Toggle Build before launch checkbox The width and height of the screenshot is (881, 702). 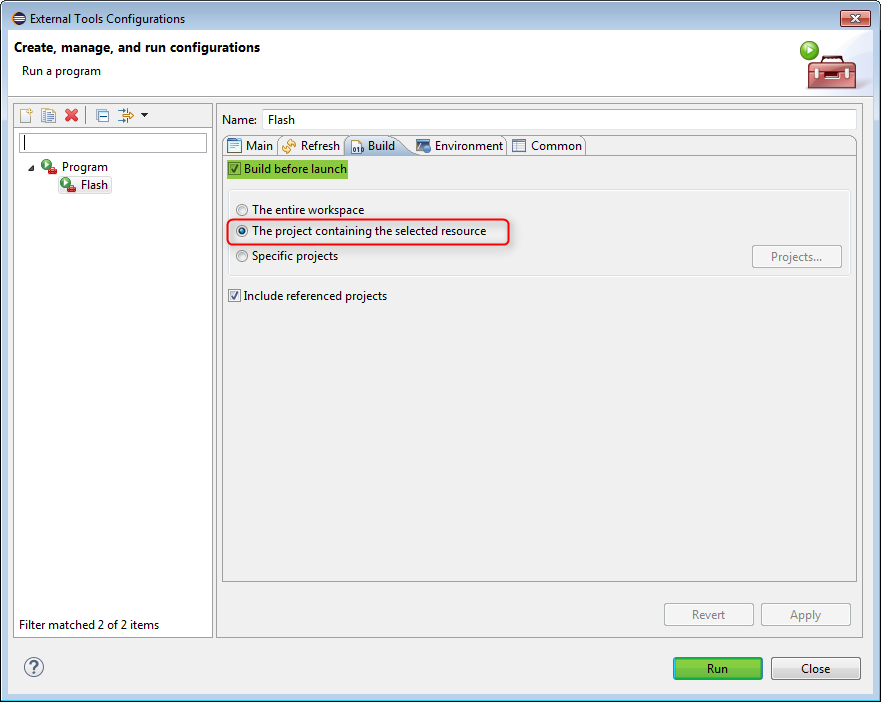pos(234,169)
